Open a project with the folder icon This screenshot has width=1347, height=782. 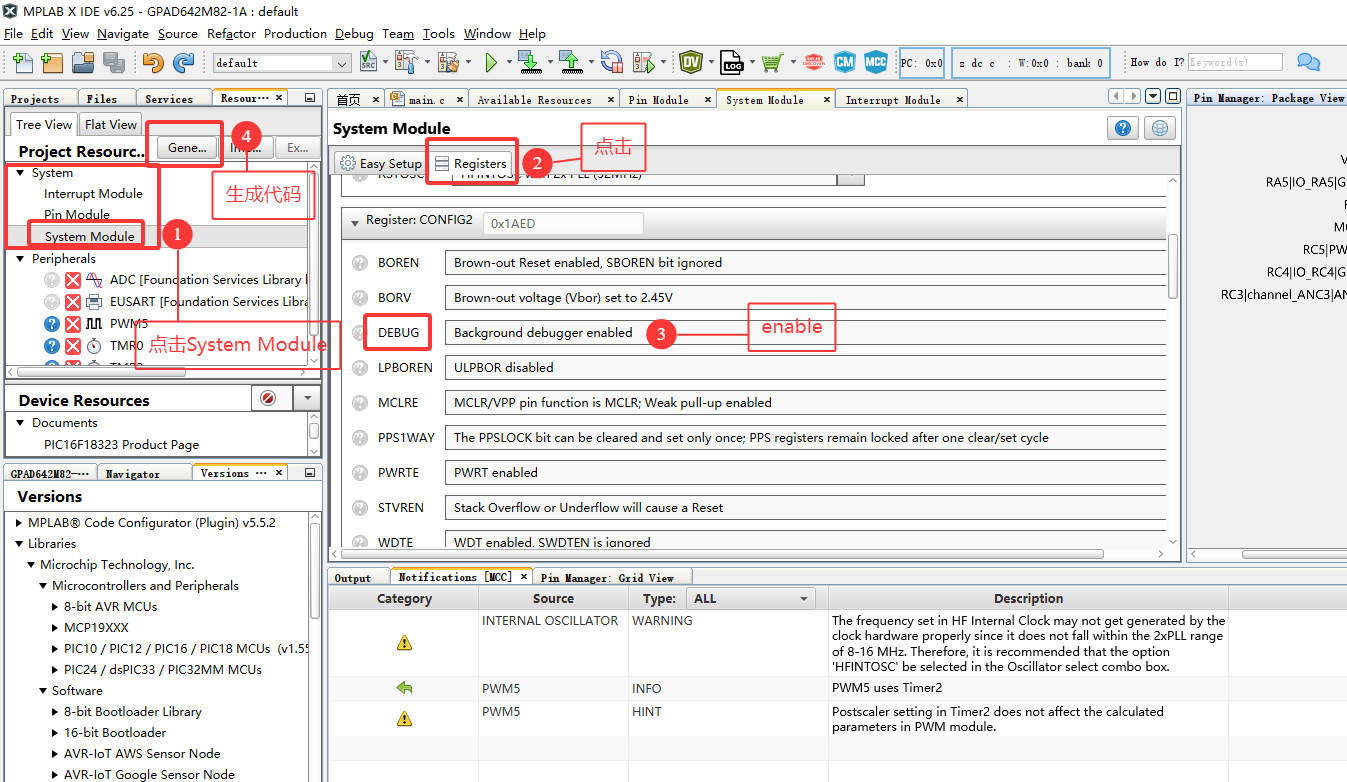(82, 62)
